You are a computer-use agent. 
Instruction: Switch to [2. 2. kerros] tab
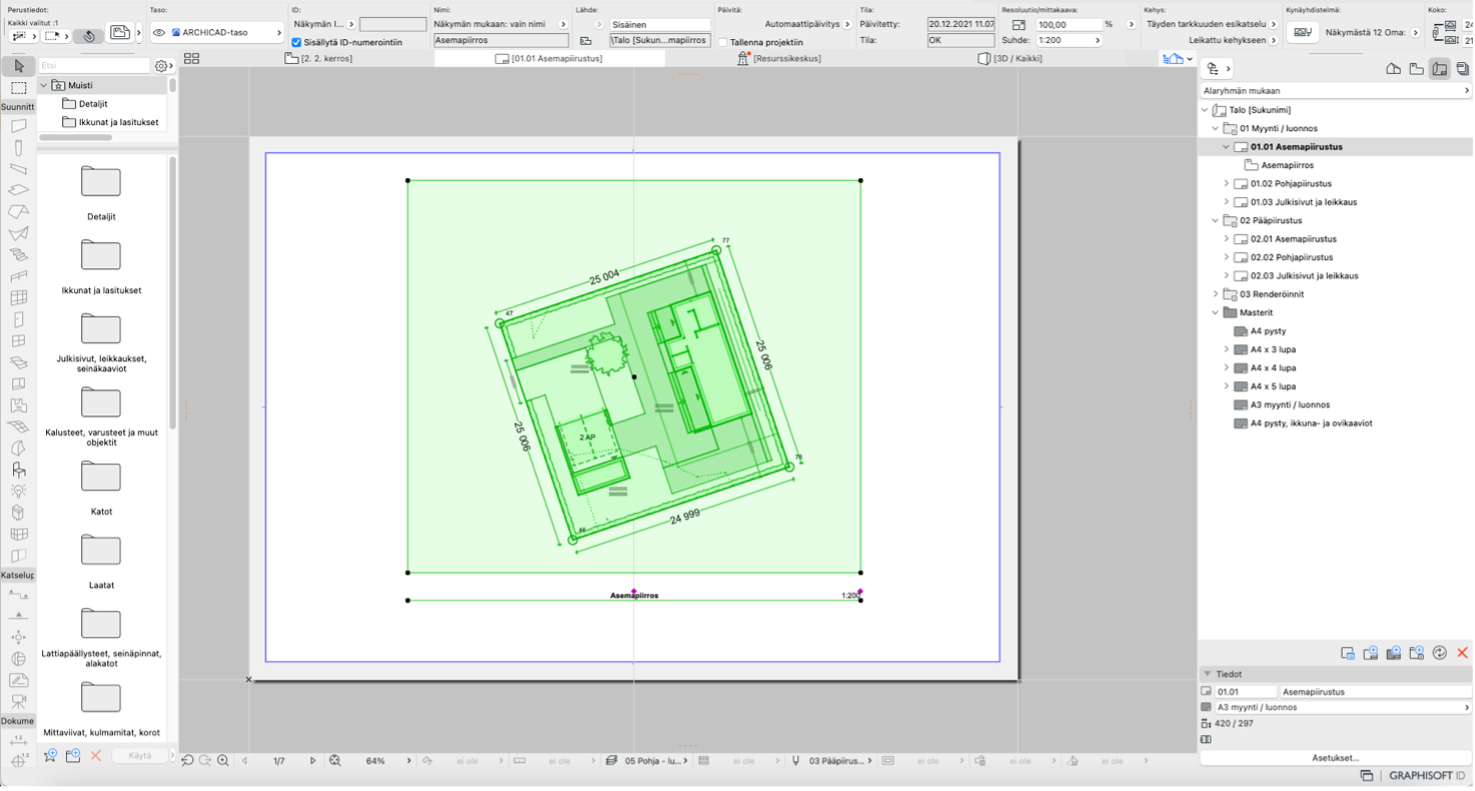coord(320,59)
